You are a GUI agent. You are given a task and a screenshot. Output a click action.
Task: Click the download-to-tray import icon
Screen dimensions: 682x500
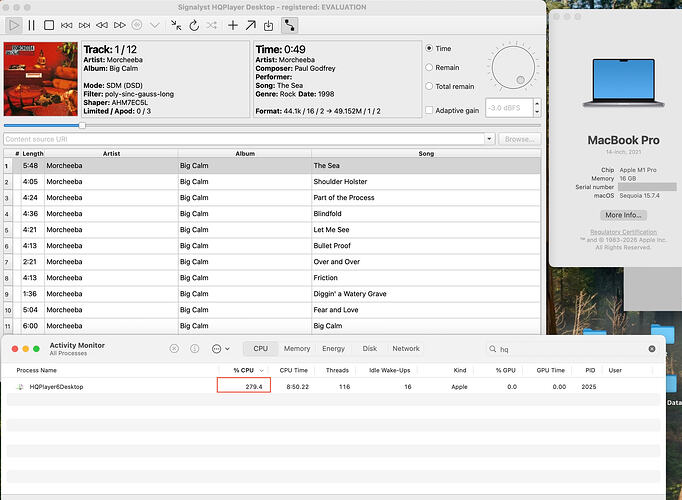pos(268,26)
